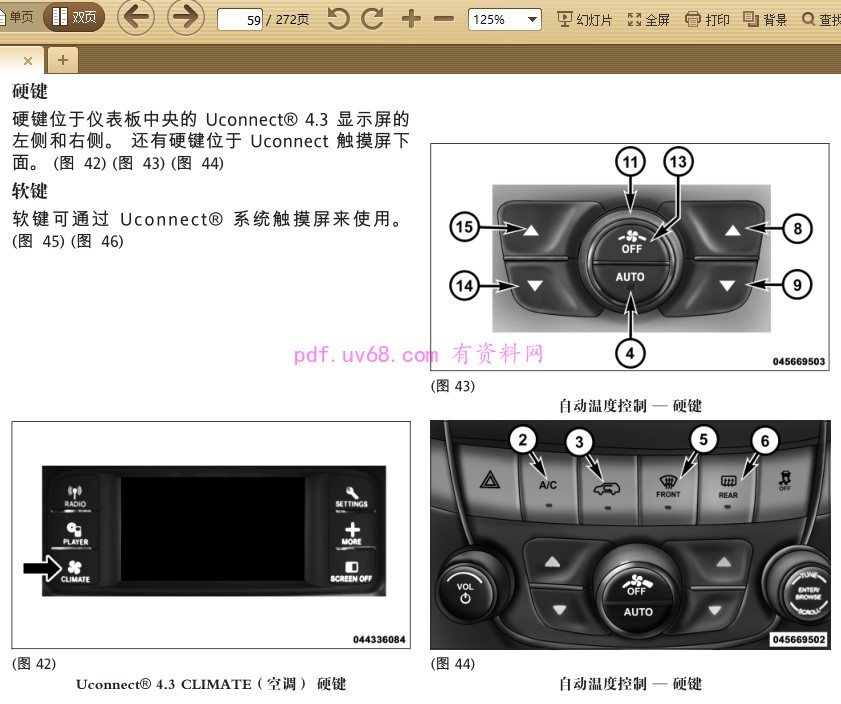Switch to single page (单页) view
The width and height of the screenshot is (841, 704).
pyautogui.click(x=17, y=18)
